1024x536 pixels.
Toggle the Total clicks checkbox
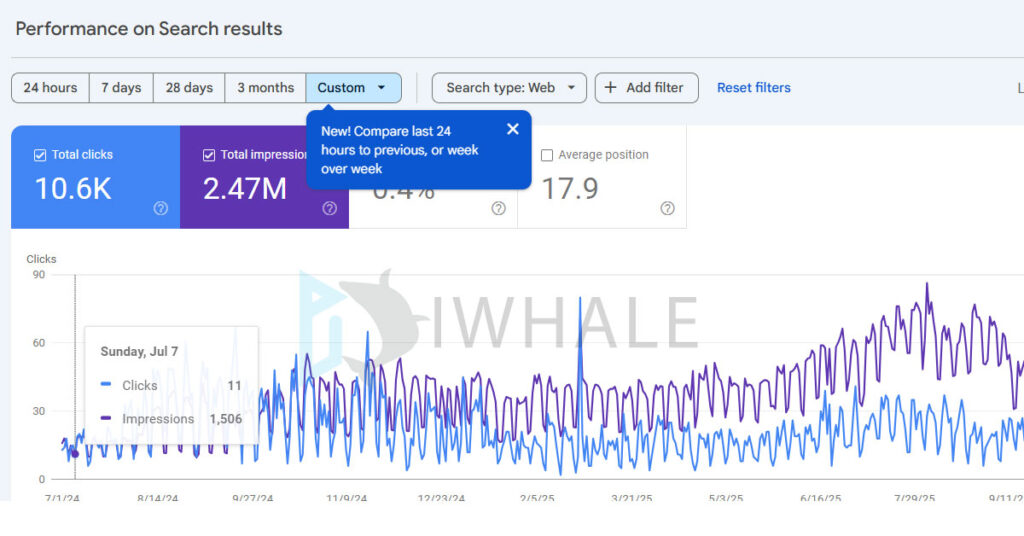coord(40,155)
